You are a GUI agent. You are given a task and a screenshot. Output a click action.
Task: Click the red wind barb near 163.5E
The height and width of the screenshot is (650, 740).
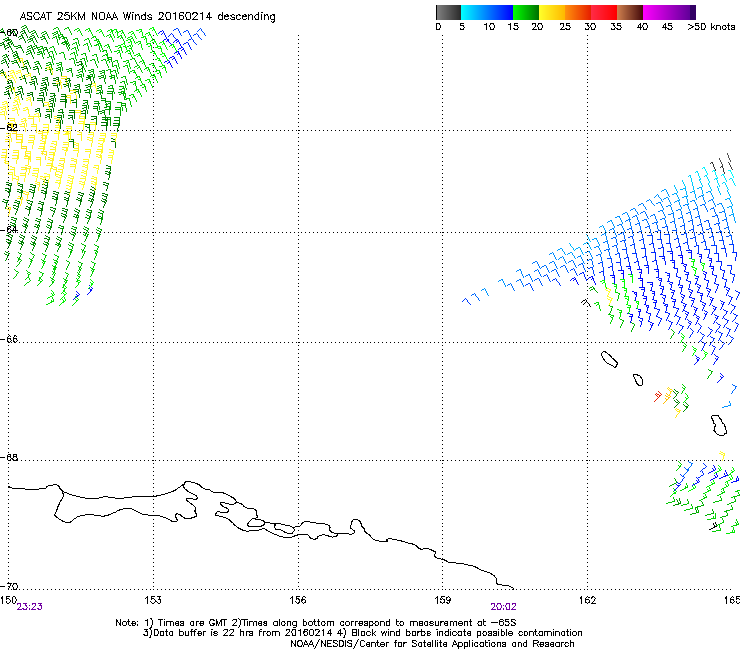click(x=658, y=397)
